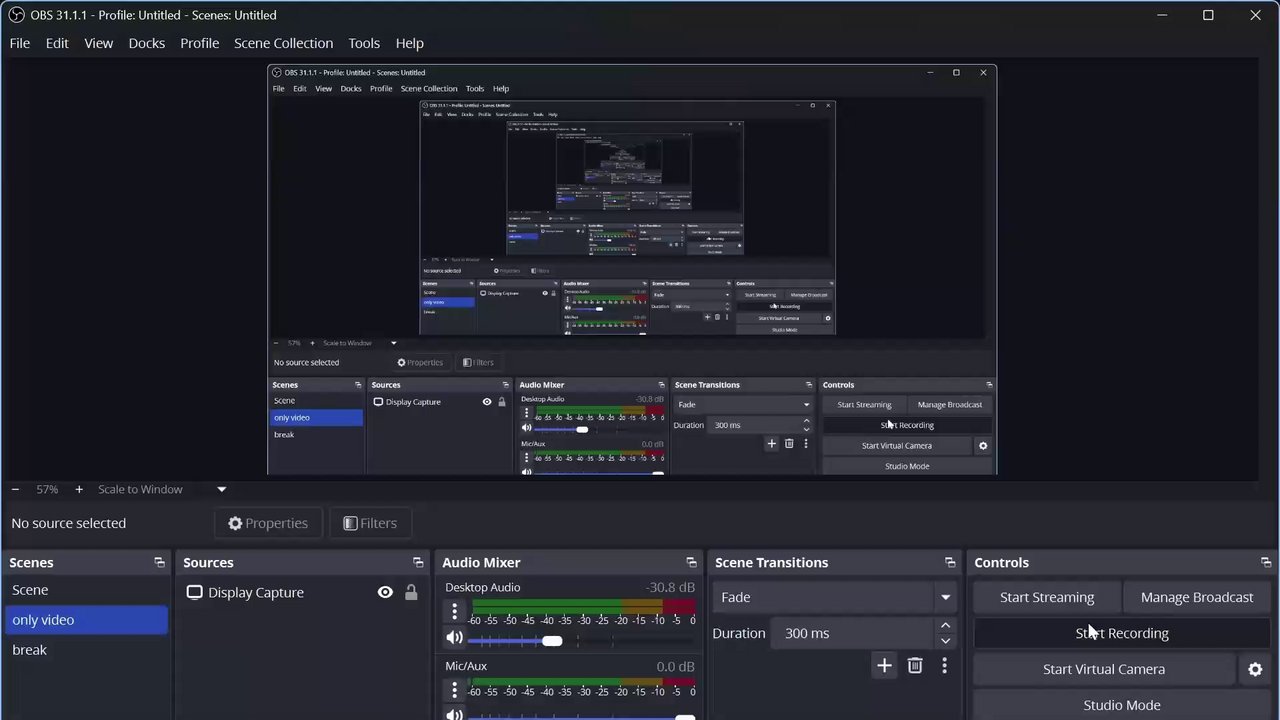This screenshot has width=1280, height=720.
Task: Click Manage Broadcast
Action: tap(1197, 597)
